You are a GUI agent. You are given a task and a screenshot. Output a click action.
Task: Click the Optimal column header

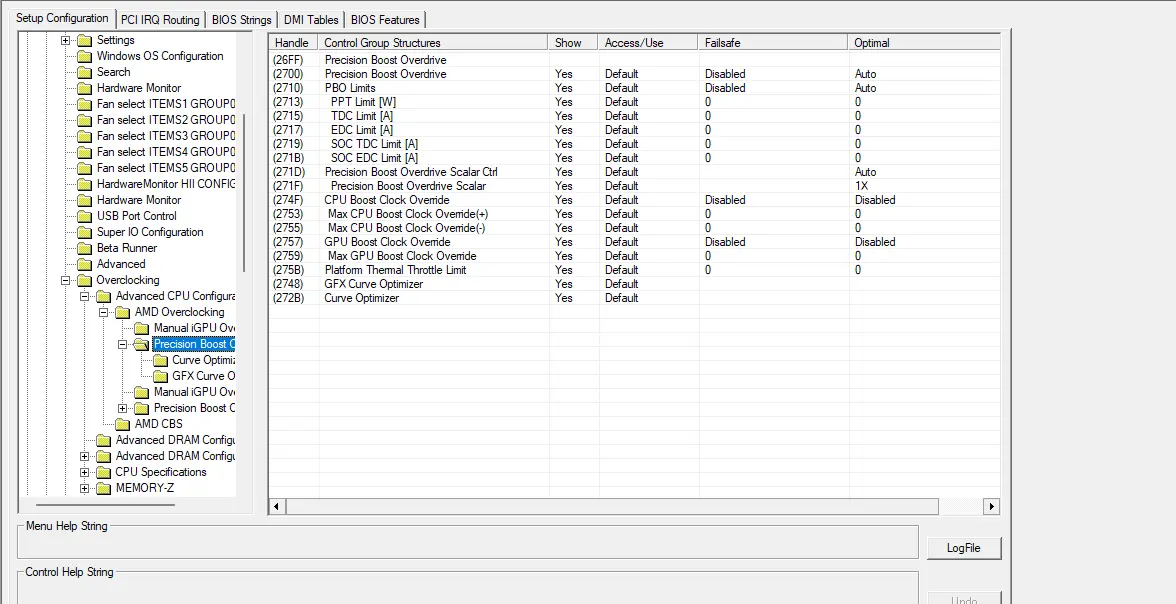click(x=924, y=43)
